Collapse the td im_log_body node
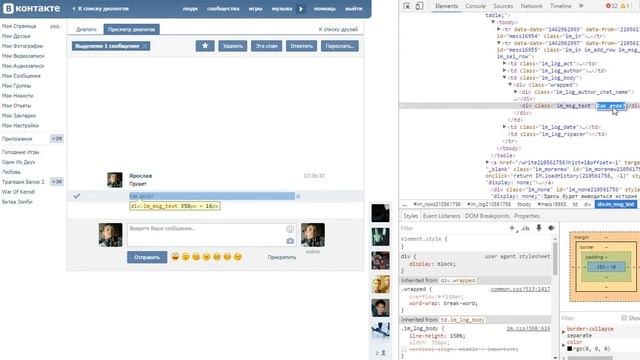Viewport: 640px width, 360px height. point(504,78)
